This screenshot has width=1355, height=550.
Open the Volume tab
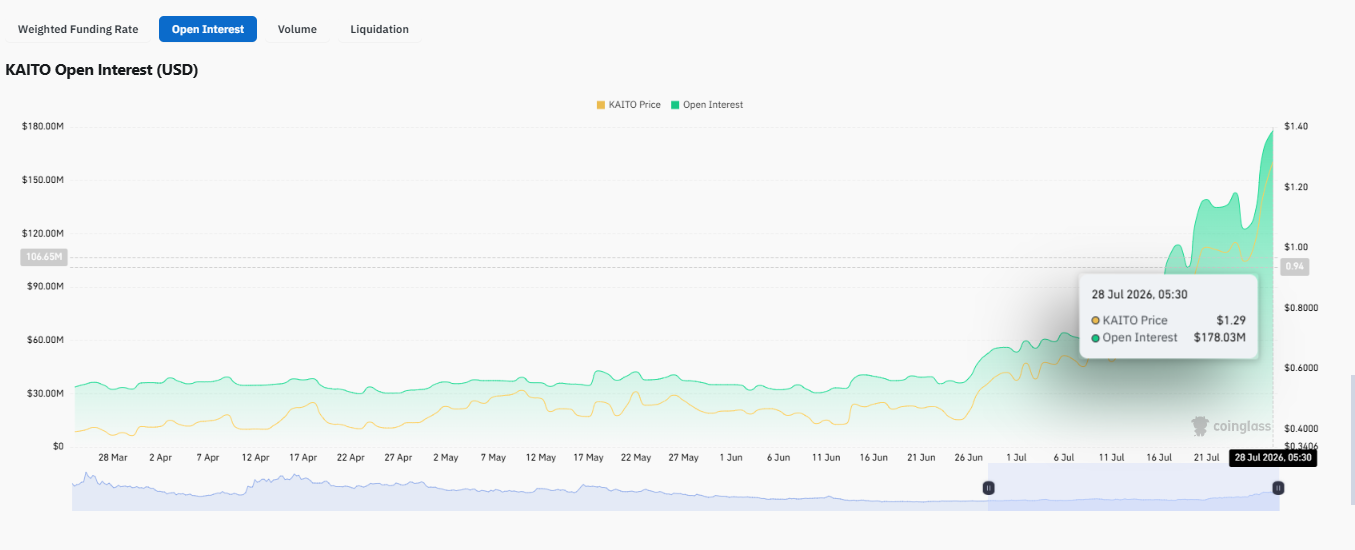tap(297, 29)
